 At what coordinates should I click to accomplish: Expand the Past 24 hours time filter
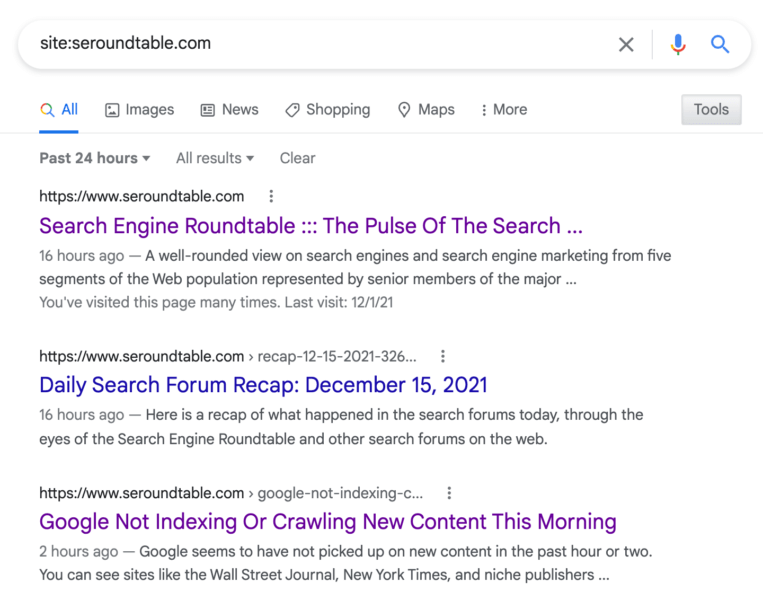tap(95, 158)
